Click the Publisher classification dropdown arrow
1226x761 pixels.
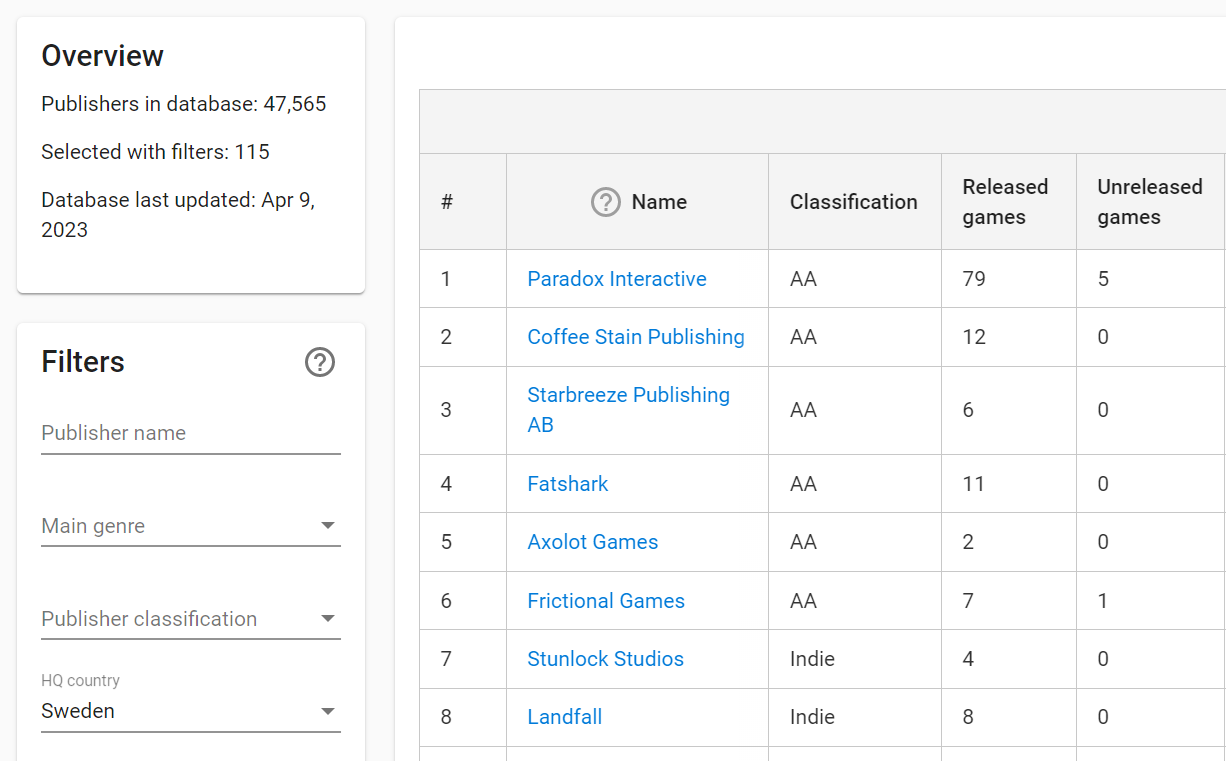point(328,618)
